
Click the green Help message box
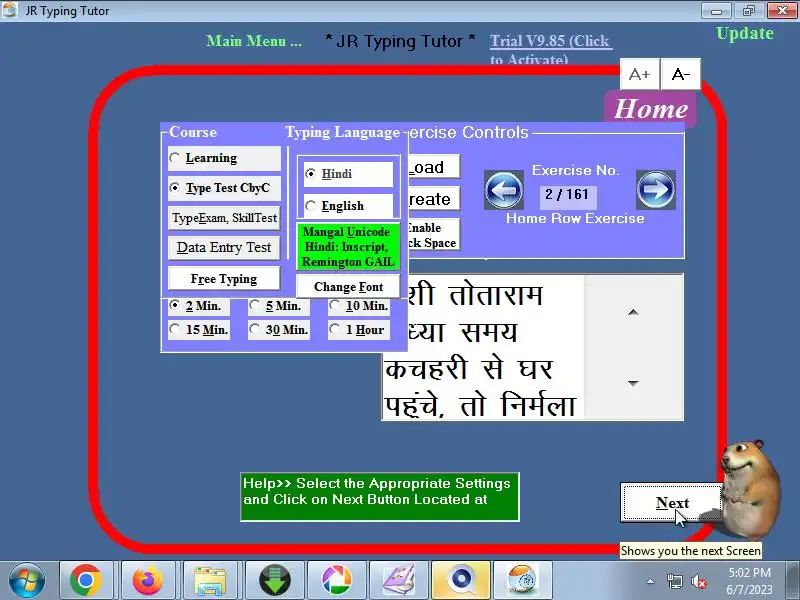(380, 497)
